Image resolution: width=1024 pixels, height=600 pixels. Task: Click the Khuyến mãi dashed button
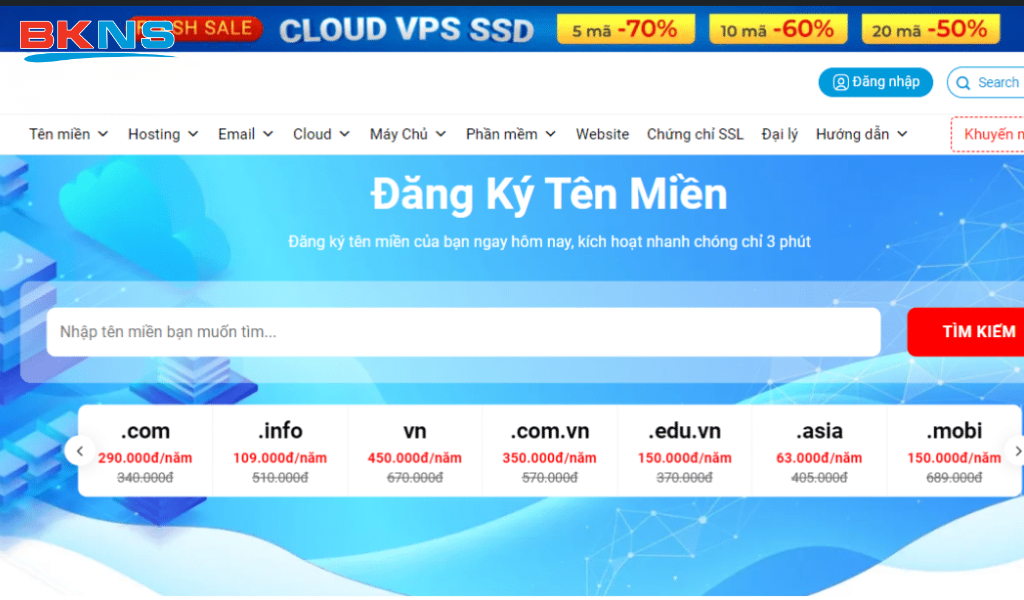987,134
